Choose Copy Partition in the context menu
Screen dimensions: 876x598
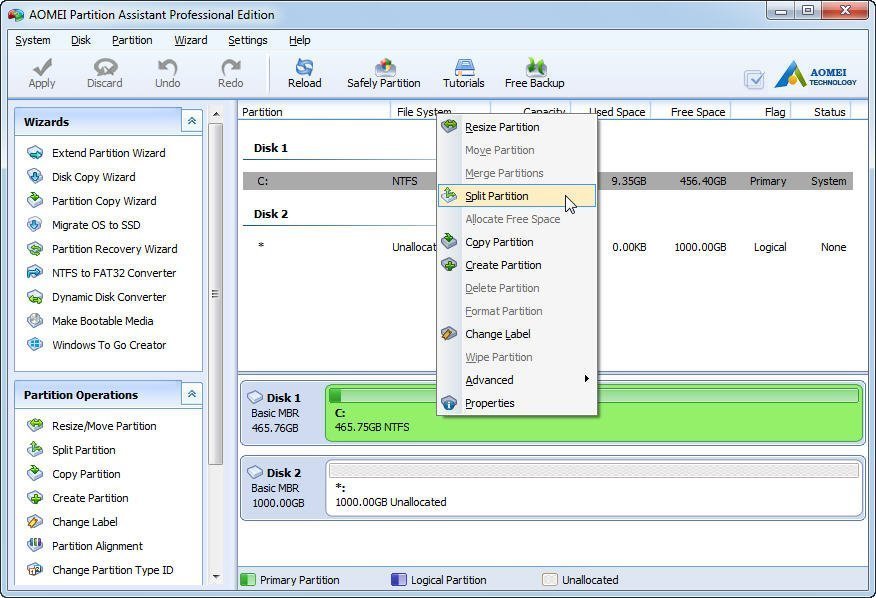click(517, 242)
